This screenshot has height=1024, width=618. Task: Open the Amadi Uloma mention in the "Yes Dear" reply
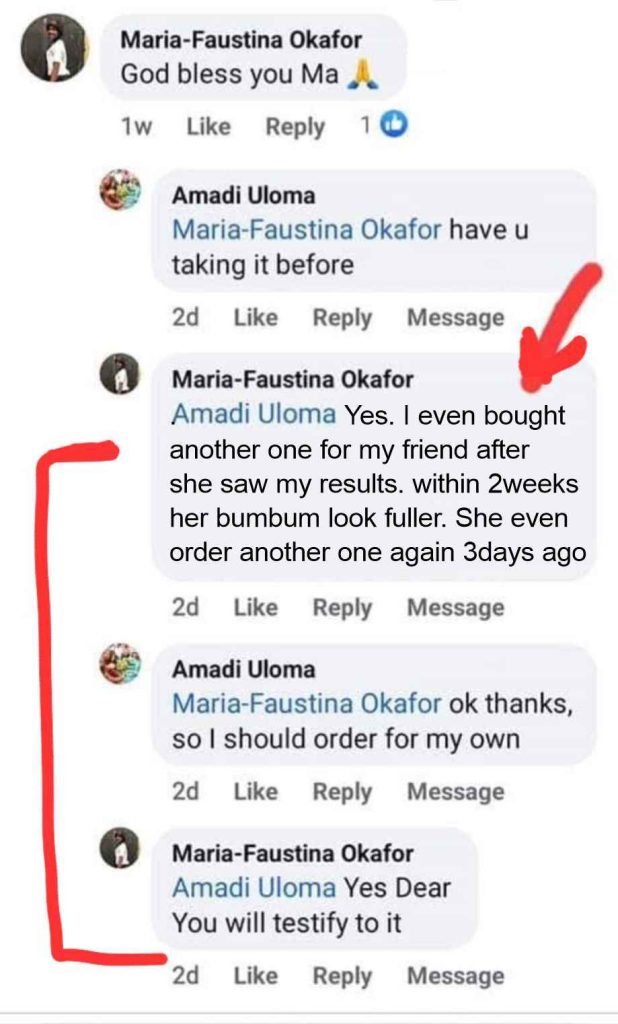[253, 887]
